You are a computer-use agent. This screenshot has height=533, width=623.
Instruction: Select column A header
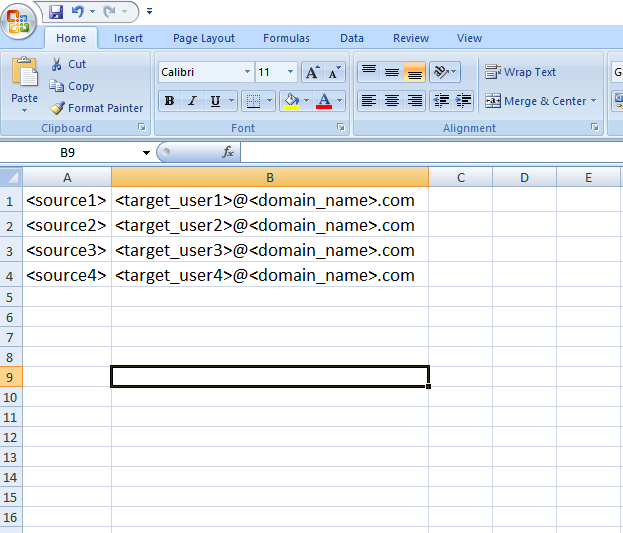pos(67,177)
